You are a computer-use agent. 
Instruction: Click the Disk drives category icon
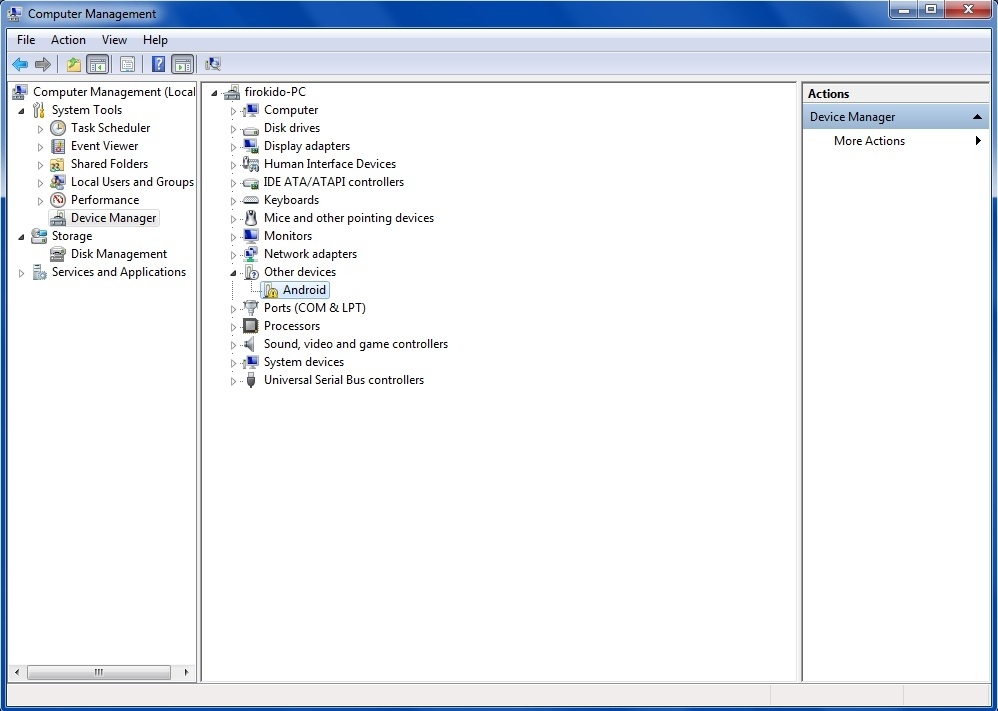tap(251, 129)
